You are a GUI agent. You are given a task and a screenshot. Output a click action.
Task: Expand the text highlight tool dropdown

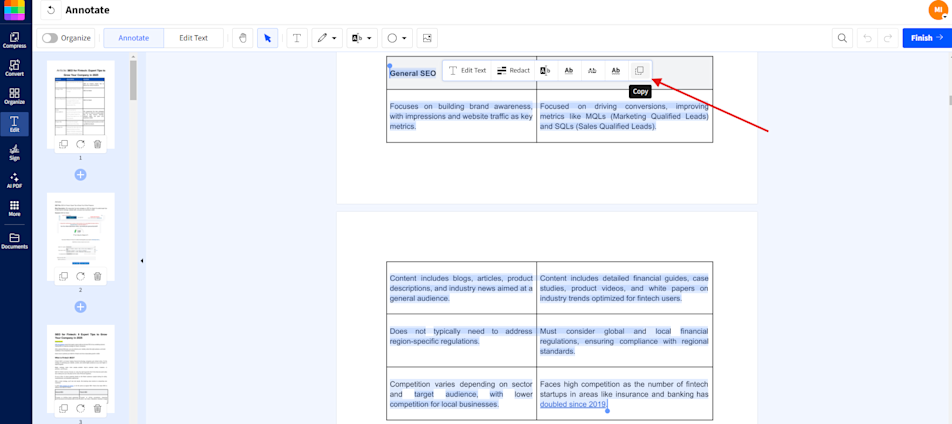[x=369, y=38]
